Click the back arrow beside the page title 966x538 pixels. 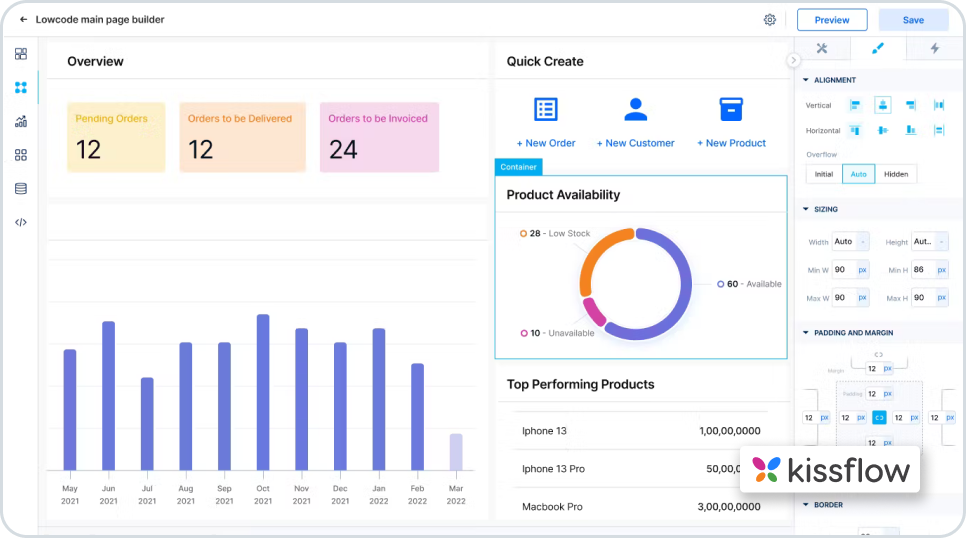tap(24, 20)
